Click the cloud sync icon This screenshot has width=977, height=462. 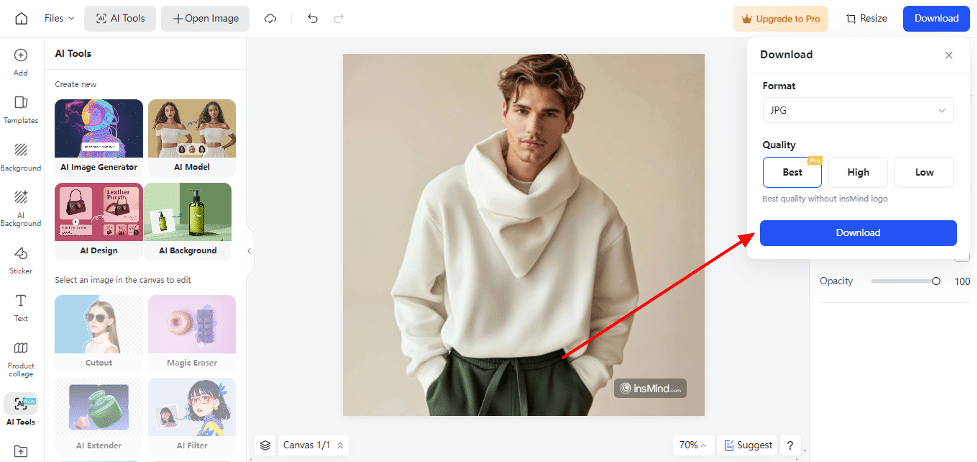click(x=270, y=19)
